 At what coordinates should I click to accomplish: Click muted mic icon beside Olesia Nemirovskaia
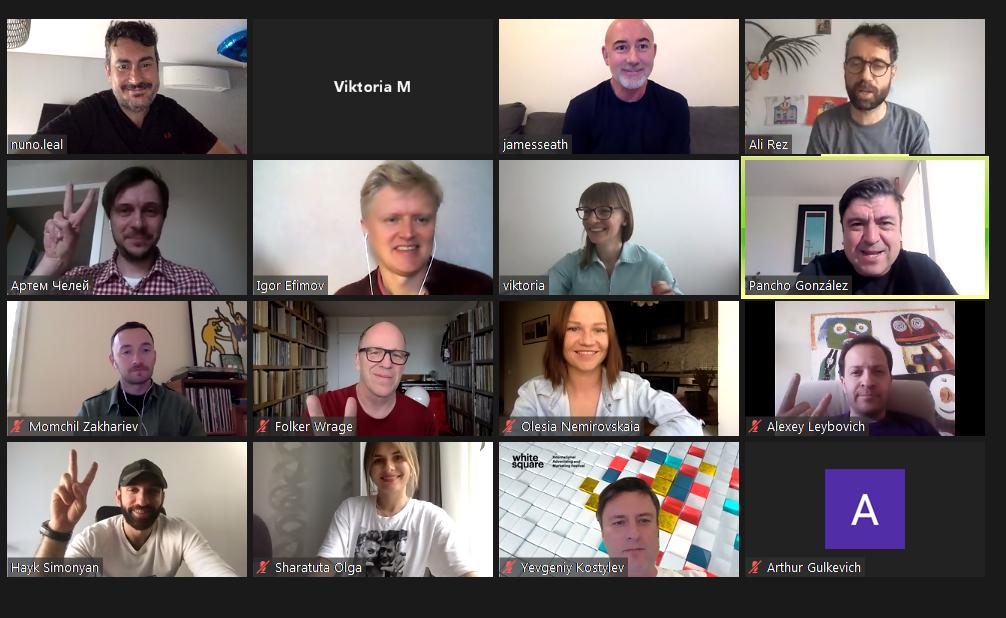pos(509,426)
